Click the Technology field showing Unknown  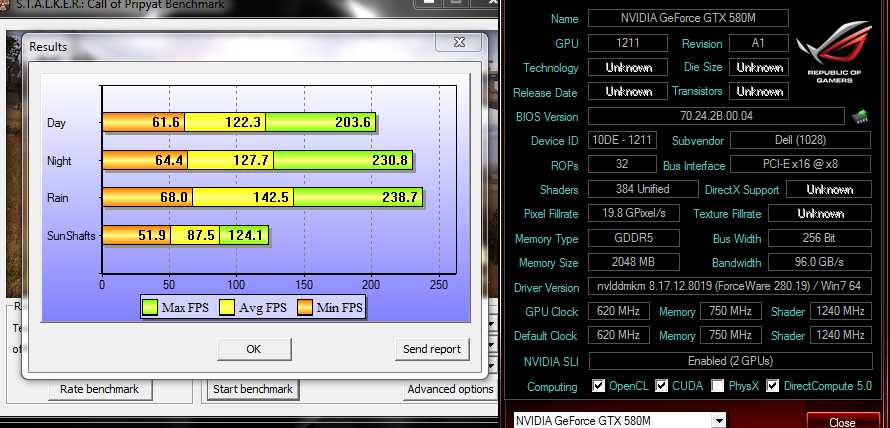click(628, 68)
